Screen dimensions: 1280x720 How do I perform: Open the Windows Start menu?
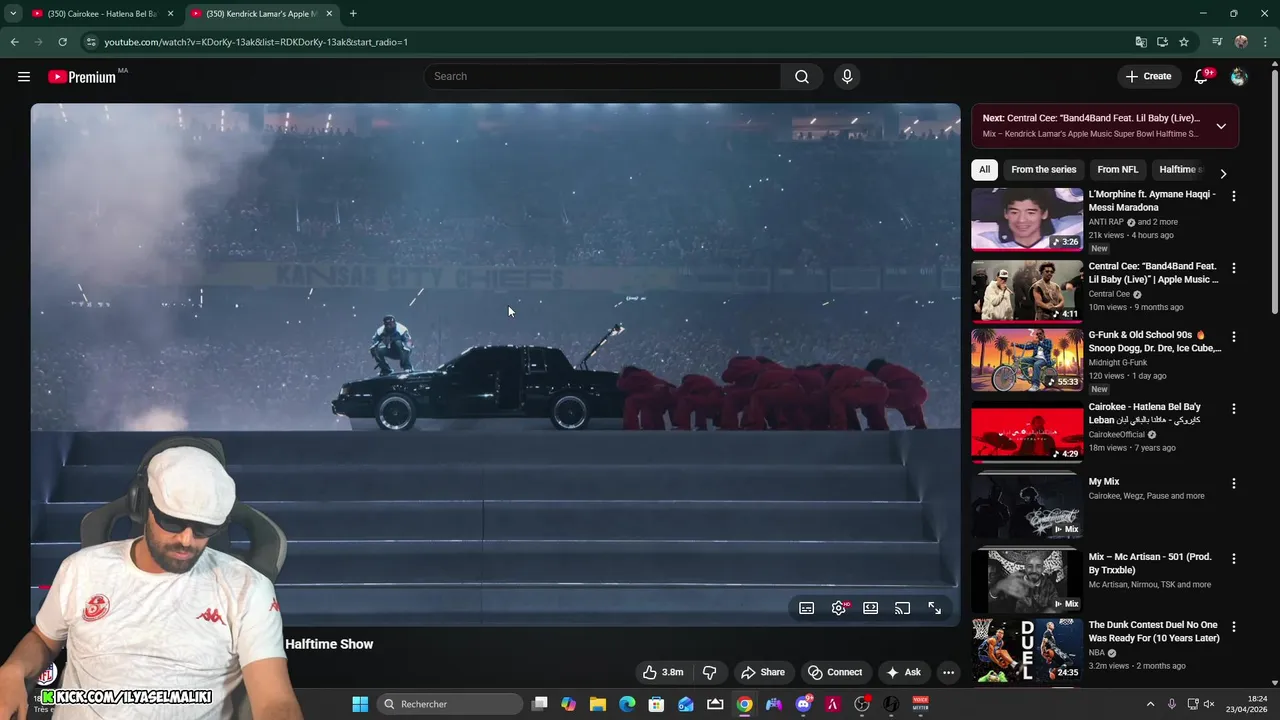[x=360, y=704]
